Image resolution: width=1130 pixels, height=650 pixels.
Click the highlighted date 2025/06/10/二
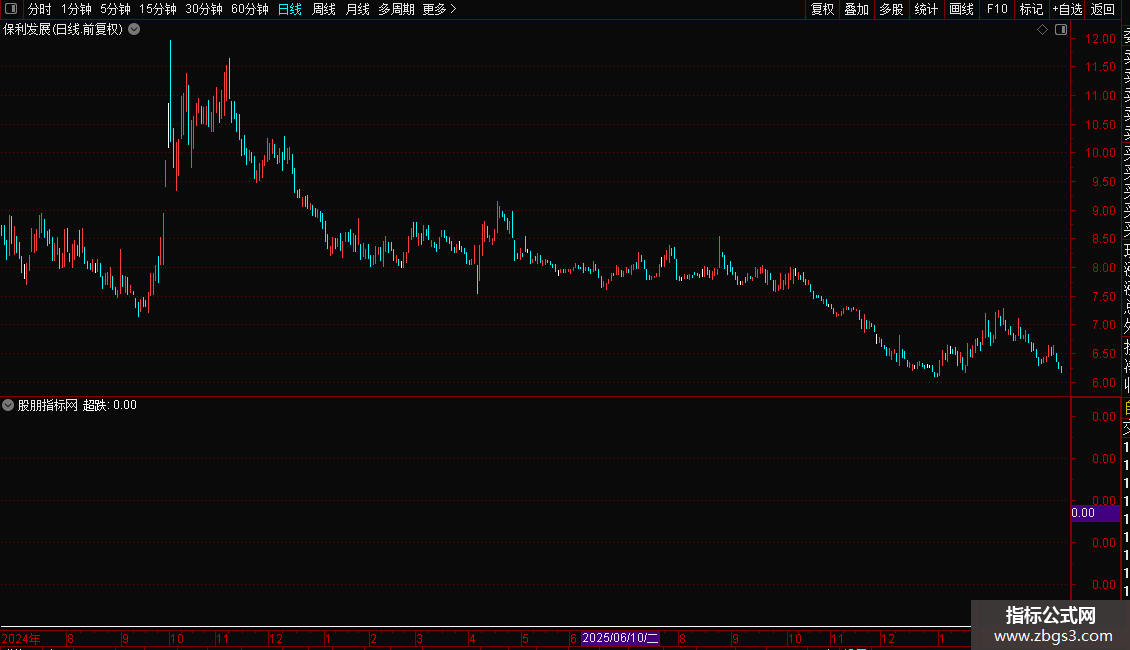[620, 638]
